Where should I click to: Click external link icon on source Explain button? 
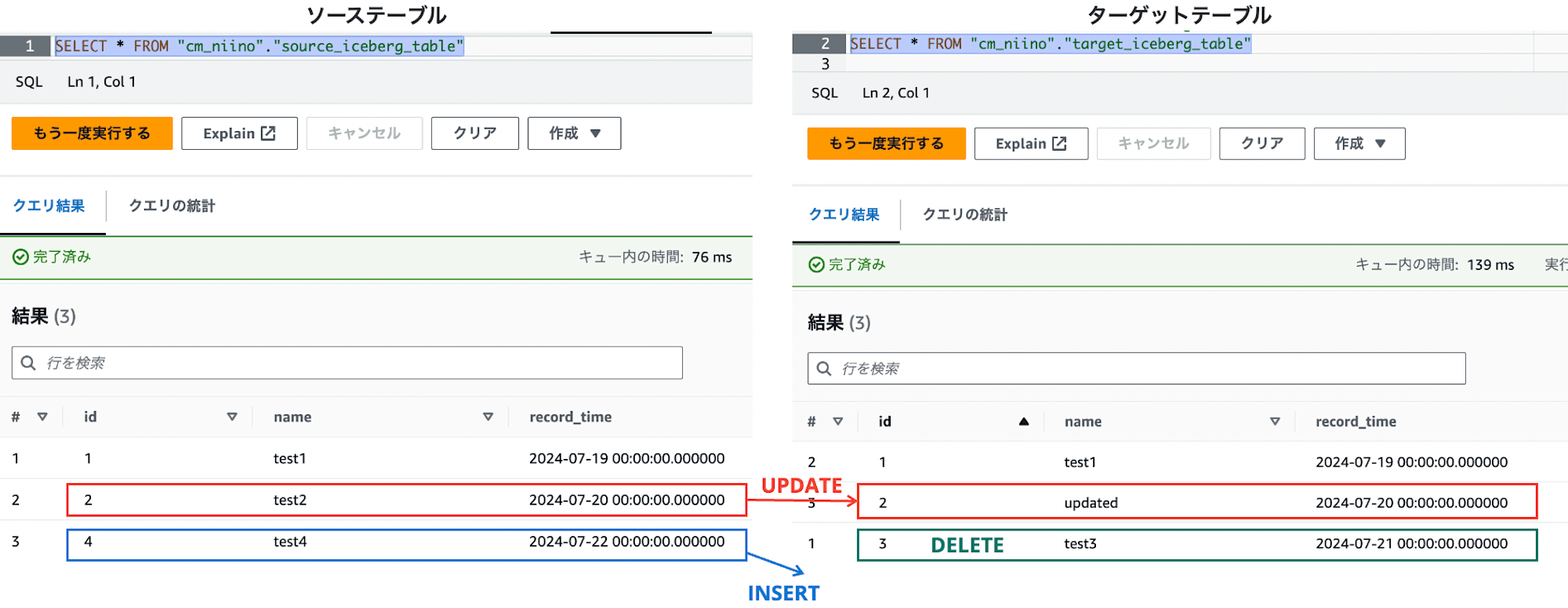pos(268,133)
